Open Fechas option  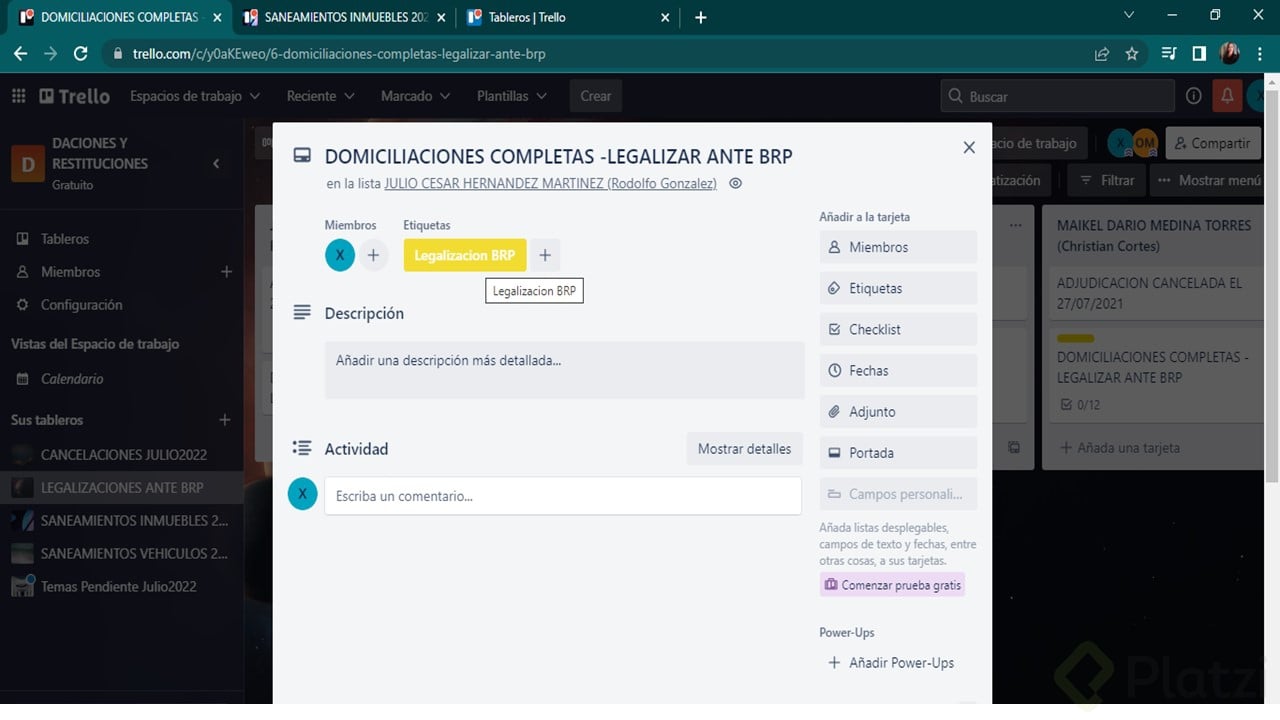(898, 370)
